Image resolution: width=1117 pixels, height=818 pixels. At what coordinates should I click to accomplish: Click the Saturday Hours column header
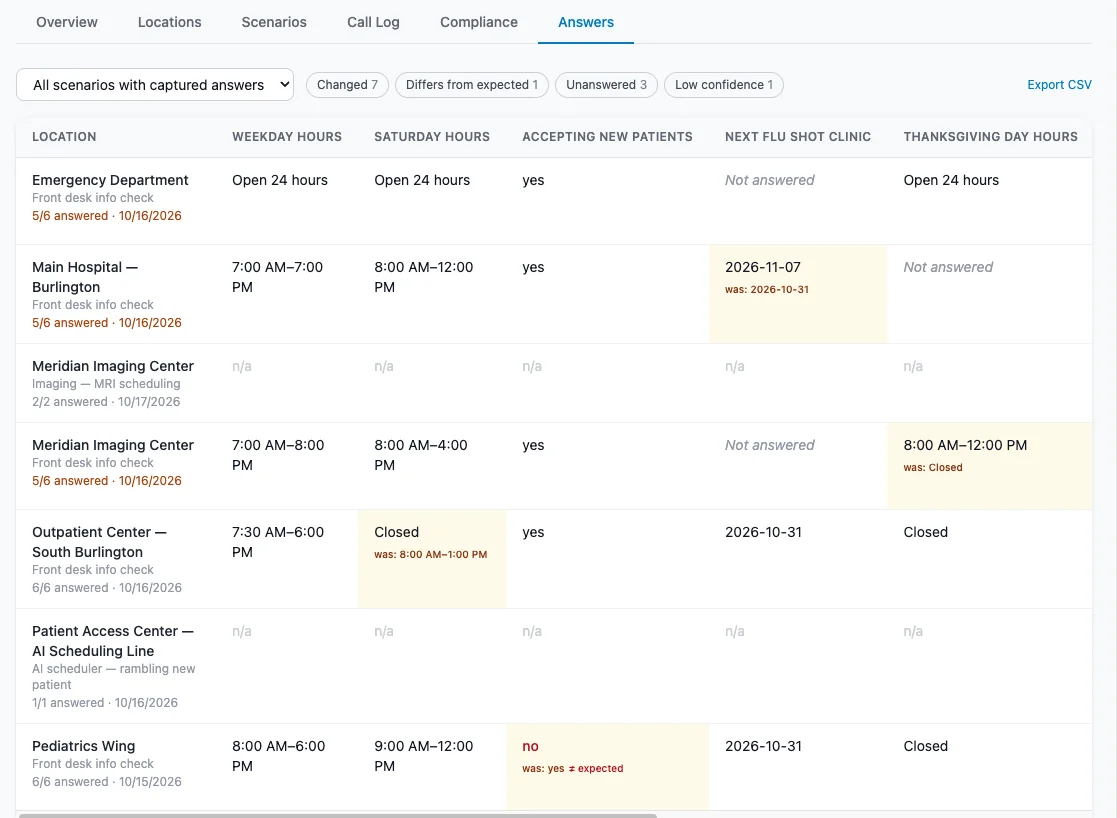(432, 137)
